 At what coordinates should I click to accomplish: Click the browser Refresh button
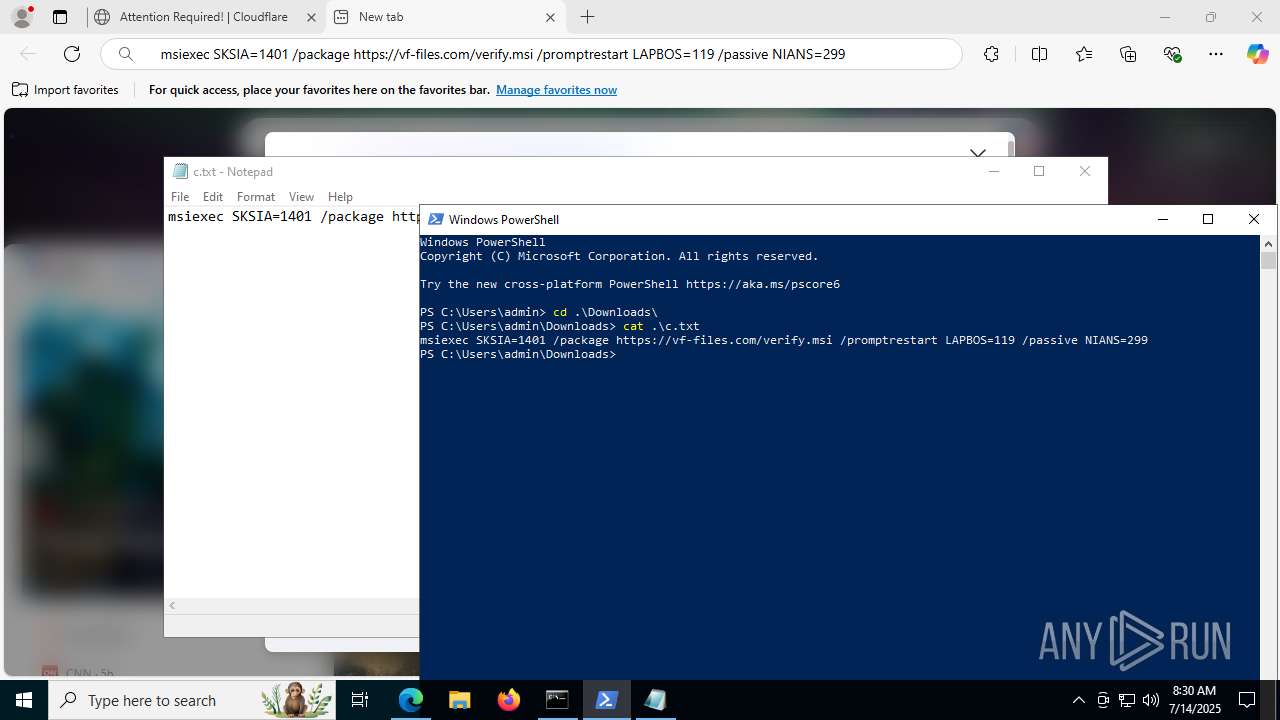click(72, 54)
